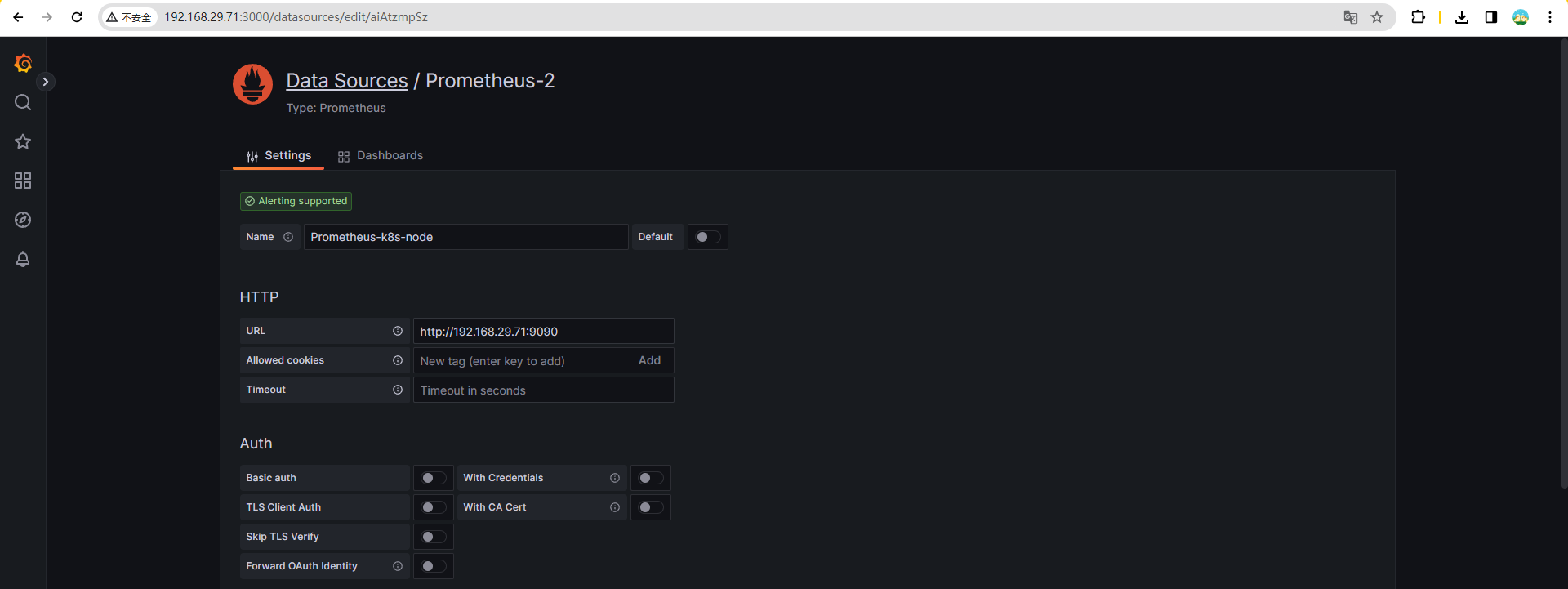Click the Prometheus flame logo
The height and width of the screenshot is (589, 1568).
click(x=253, y=84)
